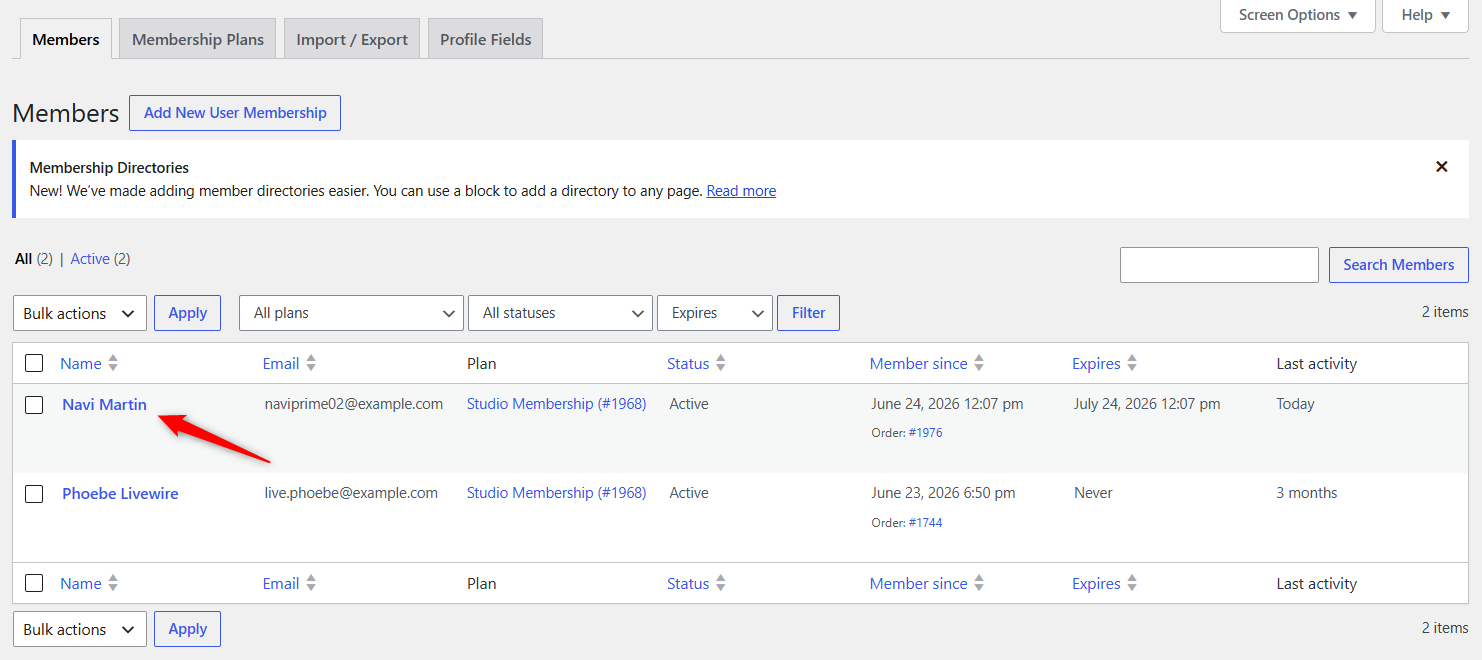Sort by Status in header row
The width and height of the screenshot is (1482, 660).
point(696,364)
